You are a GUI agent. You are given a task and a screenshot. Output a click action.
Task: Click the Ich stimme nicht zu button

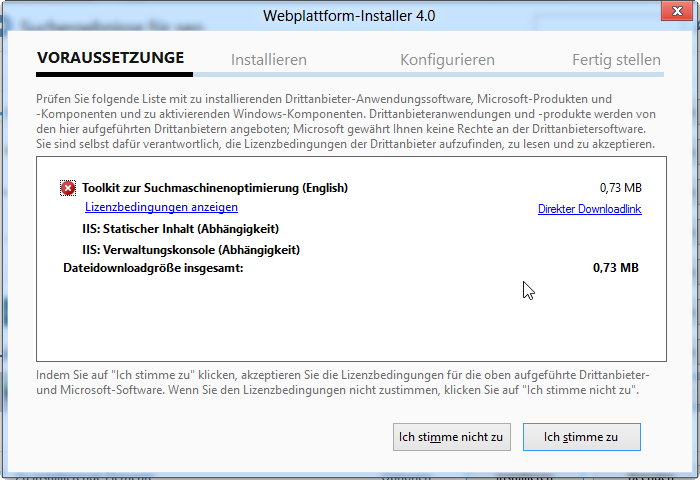click(x=452, y=437)
